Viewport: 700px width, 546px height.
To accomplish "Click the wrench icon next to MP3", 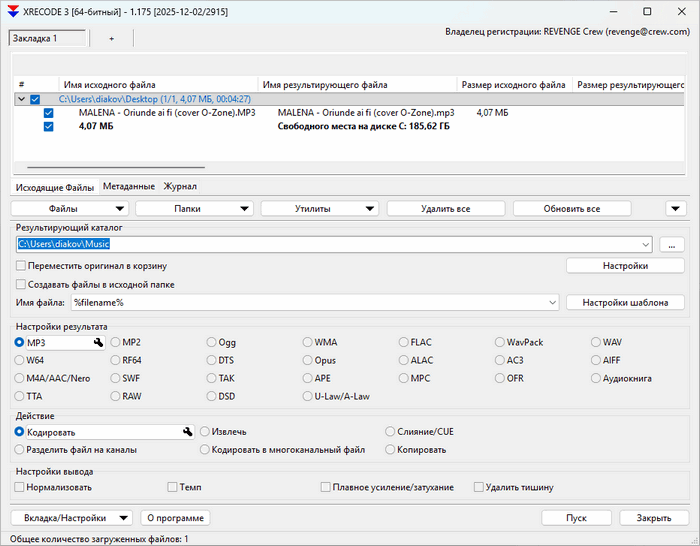I will pos(98,343).
